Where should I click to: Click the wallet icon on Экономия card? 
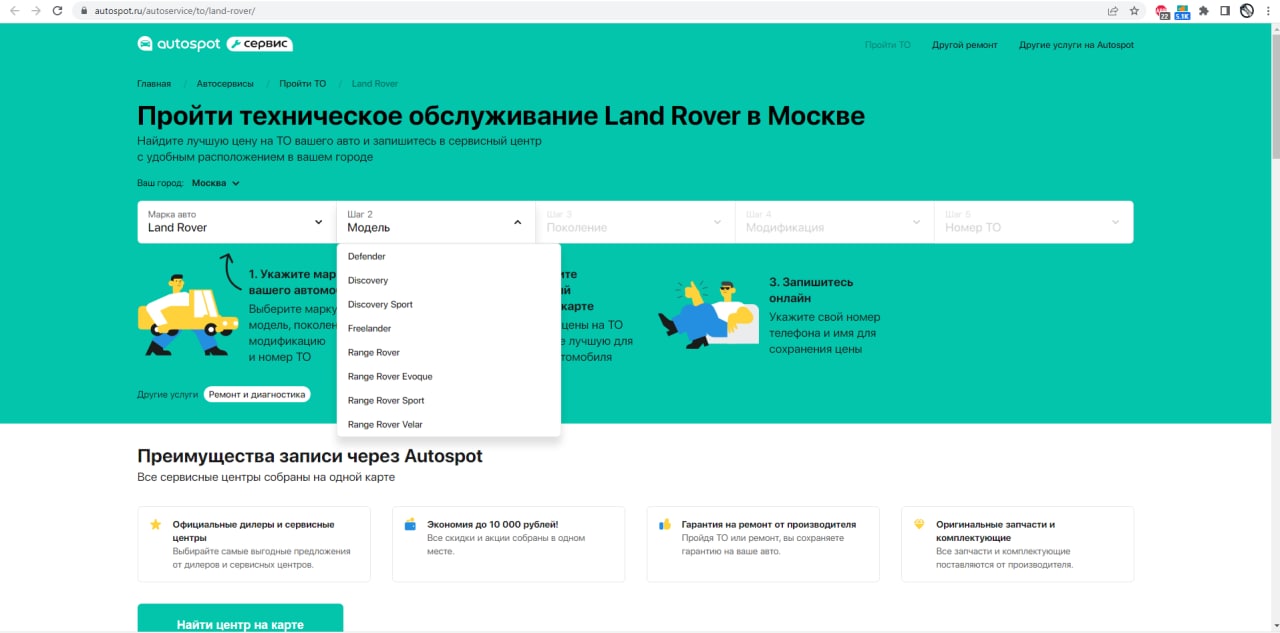[x=410, y=524]
